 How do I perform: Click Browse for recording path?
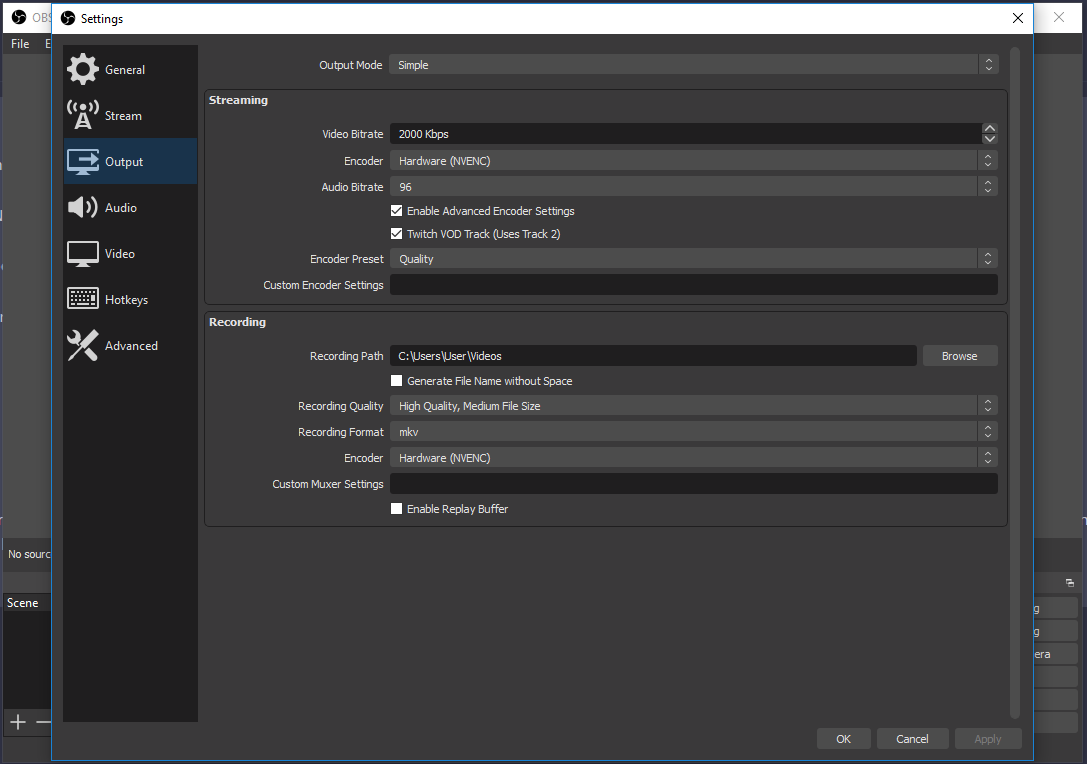959,356
